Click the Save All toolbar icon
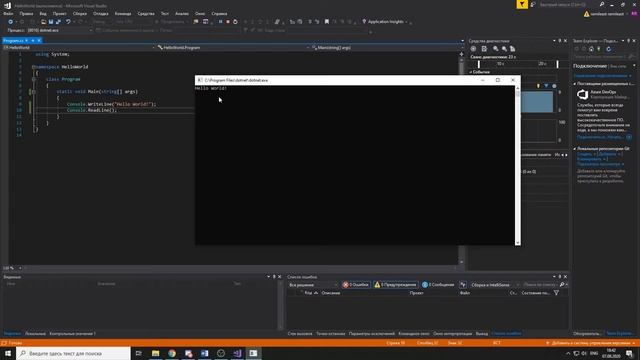 58,22
